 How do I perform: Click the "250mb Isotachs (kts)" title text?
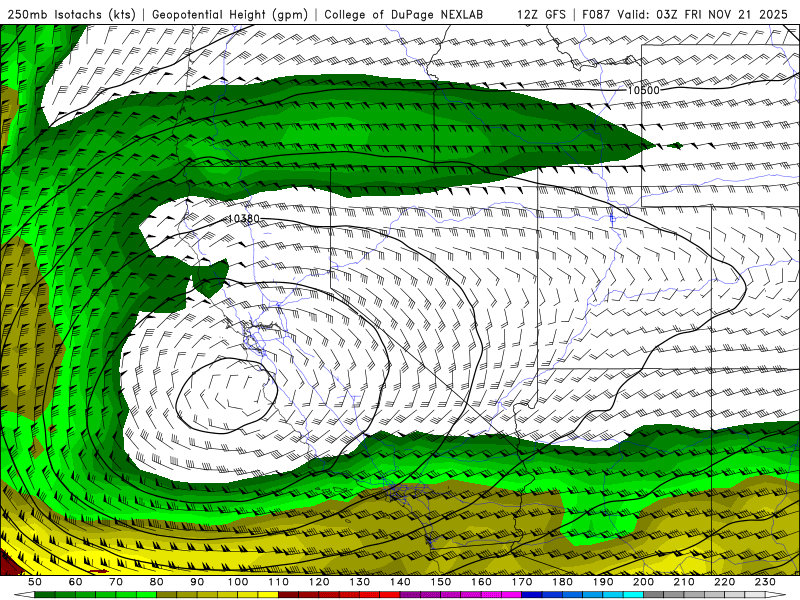(x=72, y=14)
